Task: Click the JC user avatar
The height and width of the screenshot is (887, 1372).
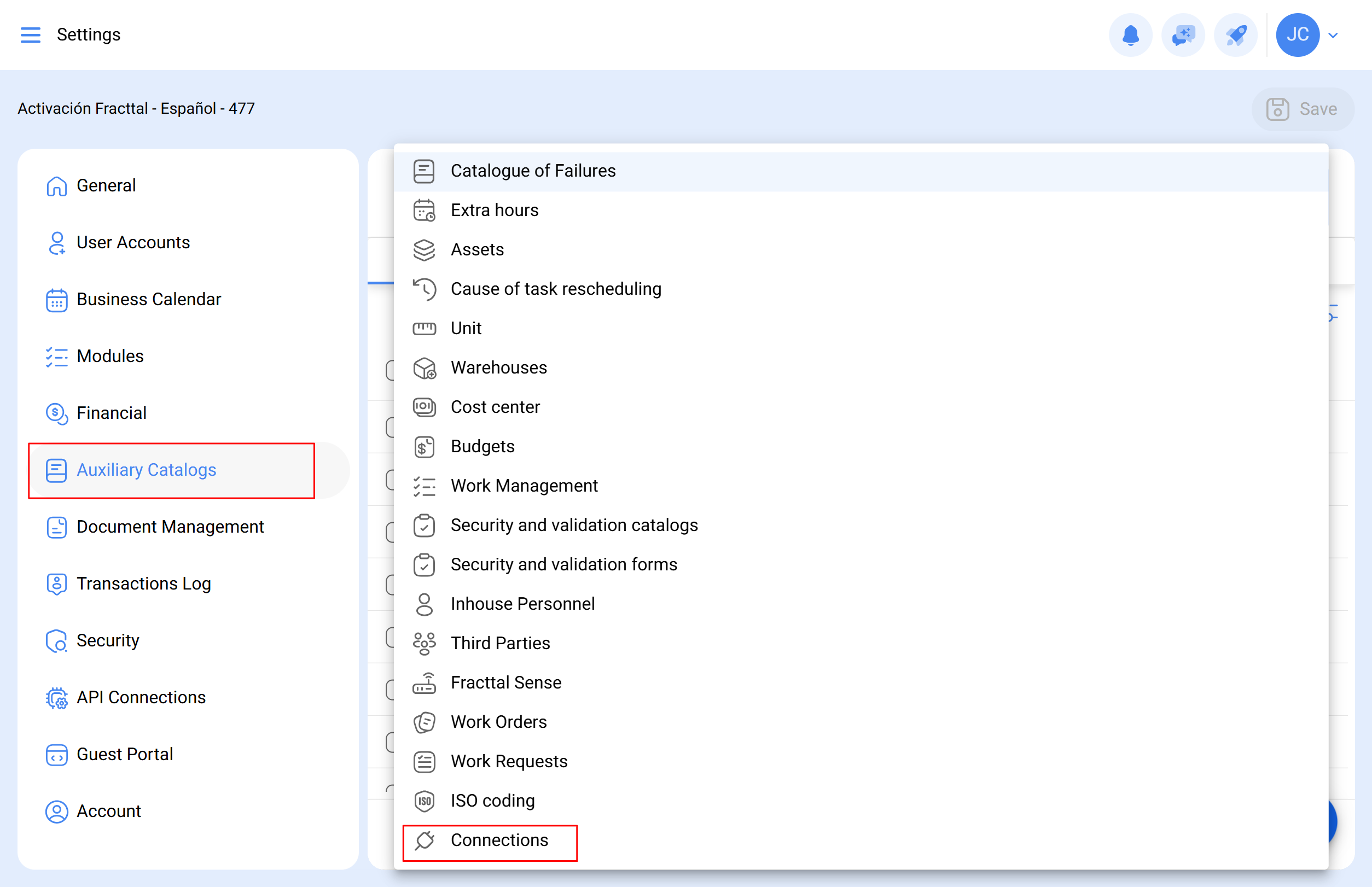Action: 1297,35
